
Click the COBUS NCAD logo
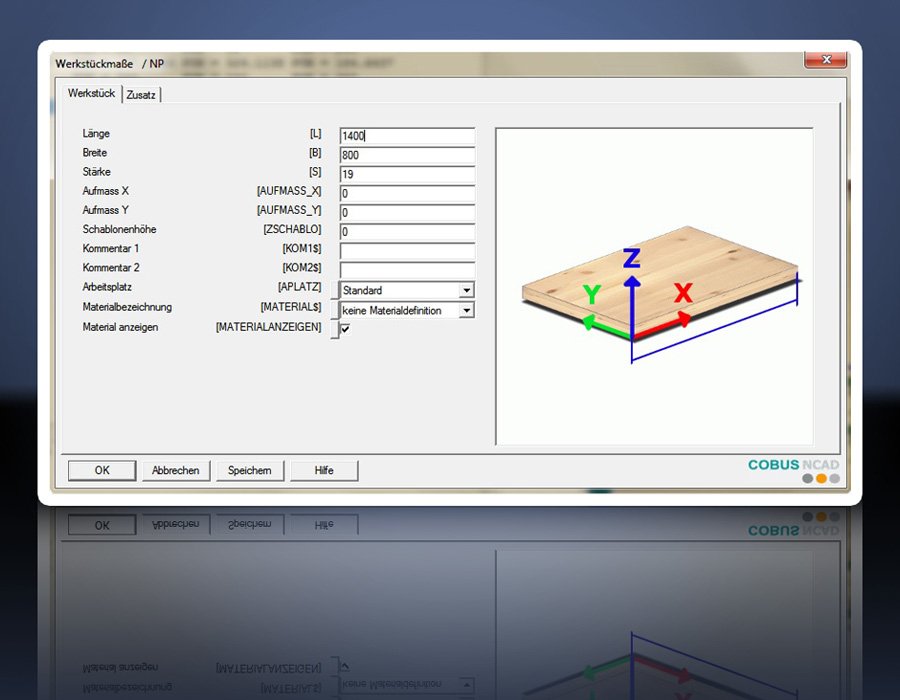794,470
